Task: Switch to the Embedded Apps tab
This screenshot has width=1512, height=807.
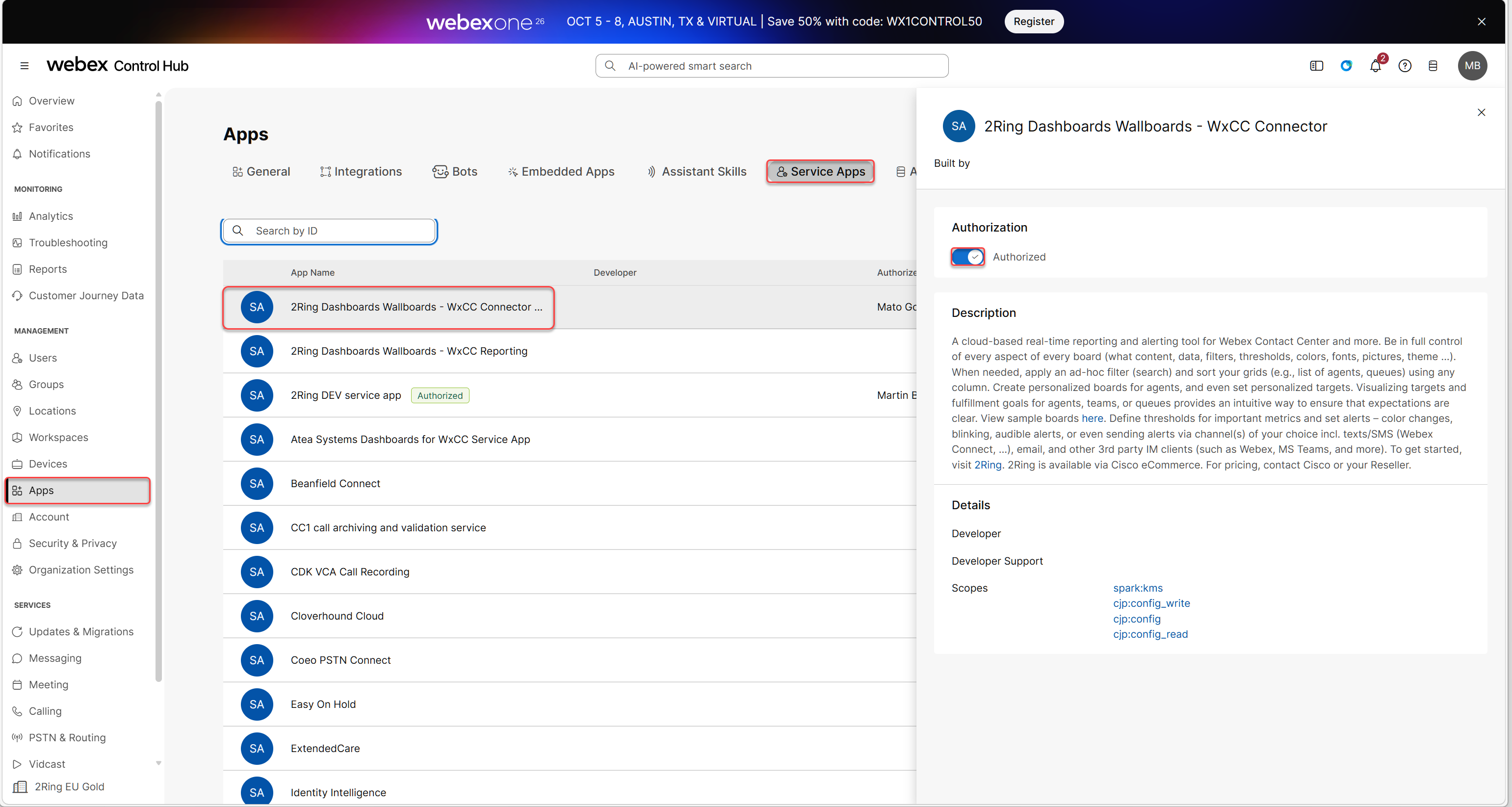Action: pos(561,171)
